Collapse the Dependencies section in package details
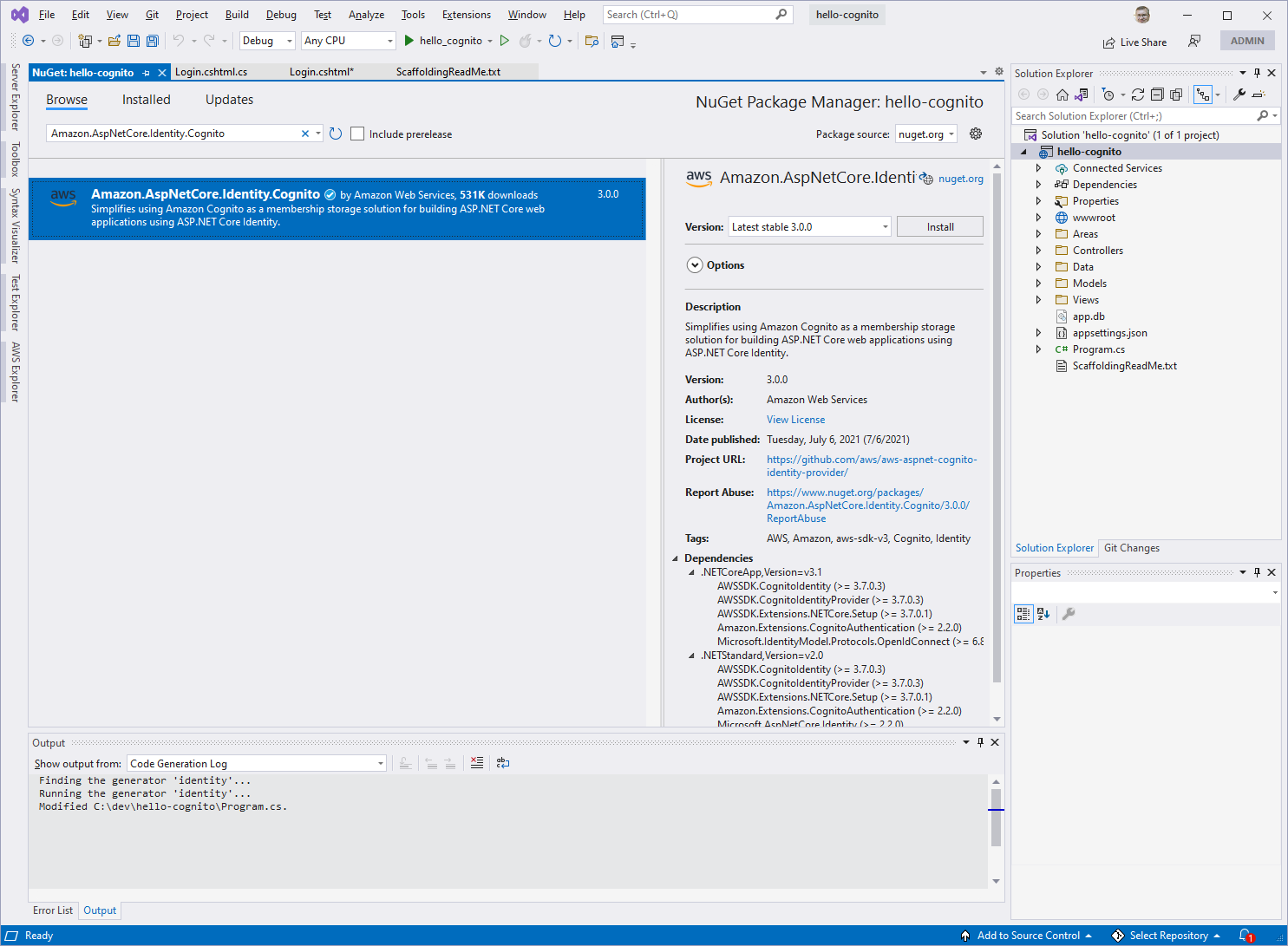The image size is (1288, 946). [676, 558]
